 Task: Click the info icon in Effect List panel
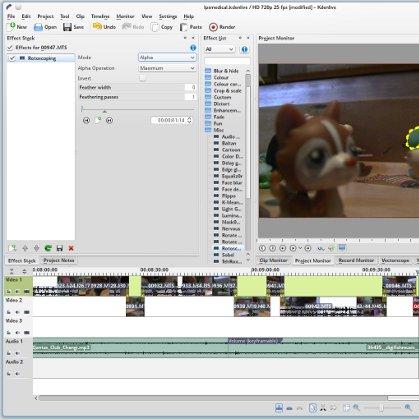point(244,49)
